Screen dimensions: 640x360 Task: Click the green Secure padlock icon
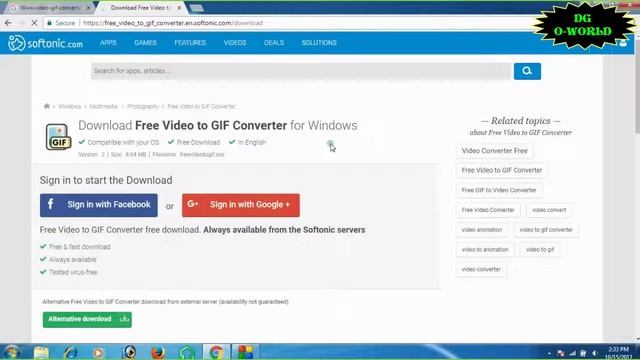tap(49, 23)
